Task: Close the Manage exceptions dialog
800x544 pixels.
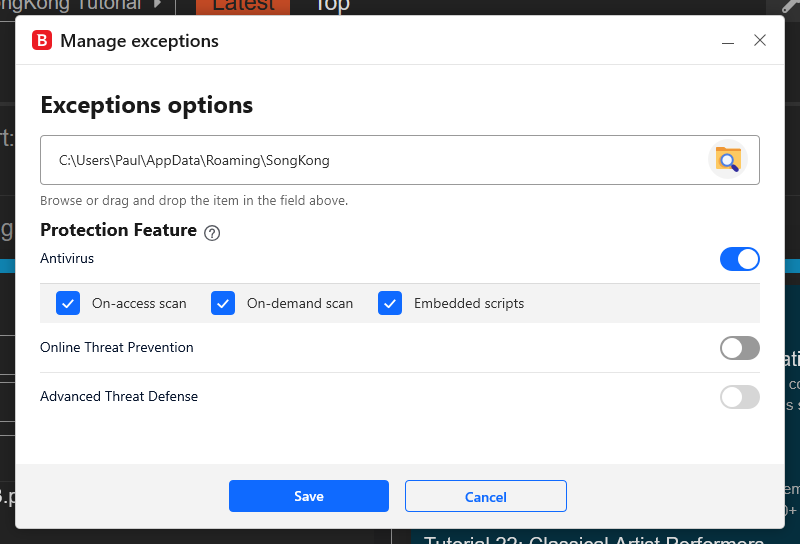Action: click(760, 41)
